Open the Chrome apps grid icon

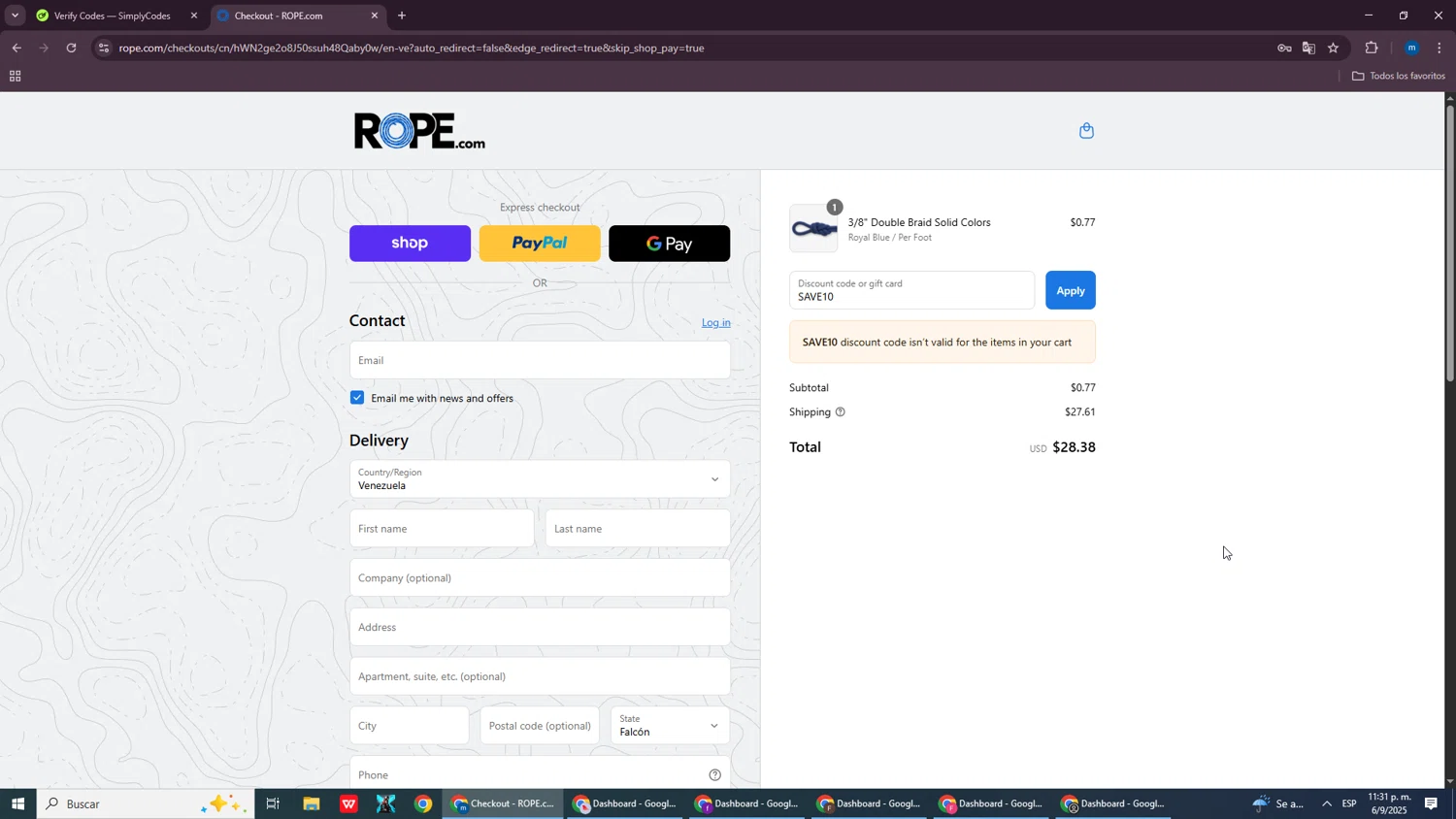click(15, 76)
